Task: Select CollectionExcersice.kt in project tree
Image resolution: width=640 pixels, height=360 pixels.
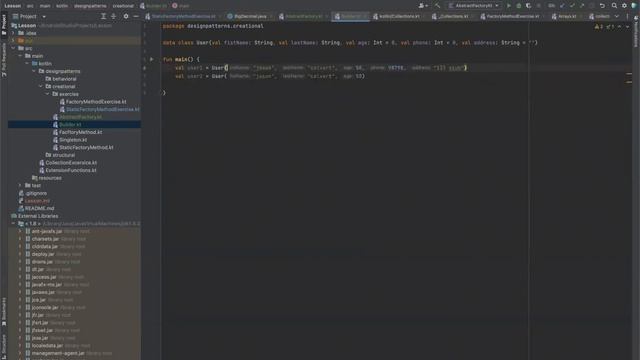Action: [71, 162]
